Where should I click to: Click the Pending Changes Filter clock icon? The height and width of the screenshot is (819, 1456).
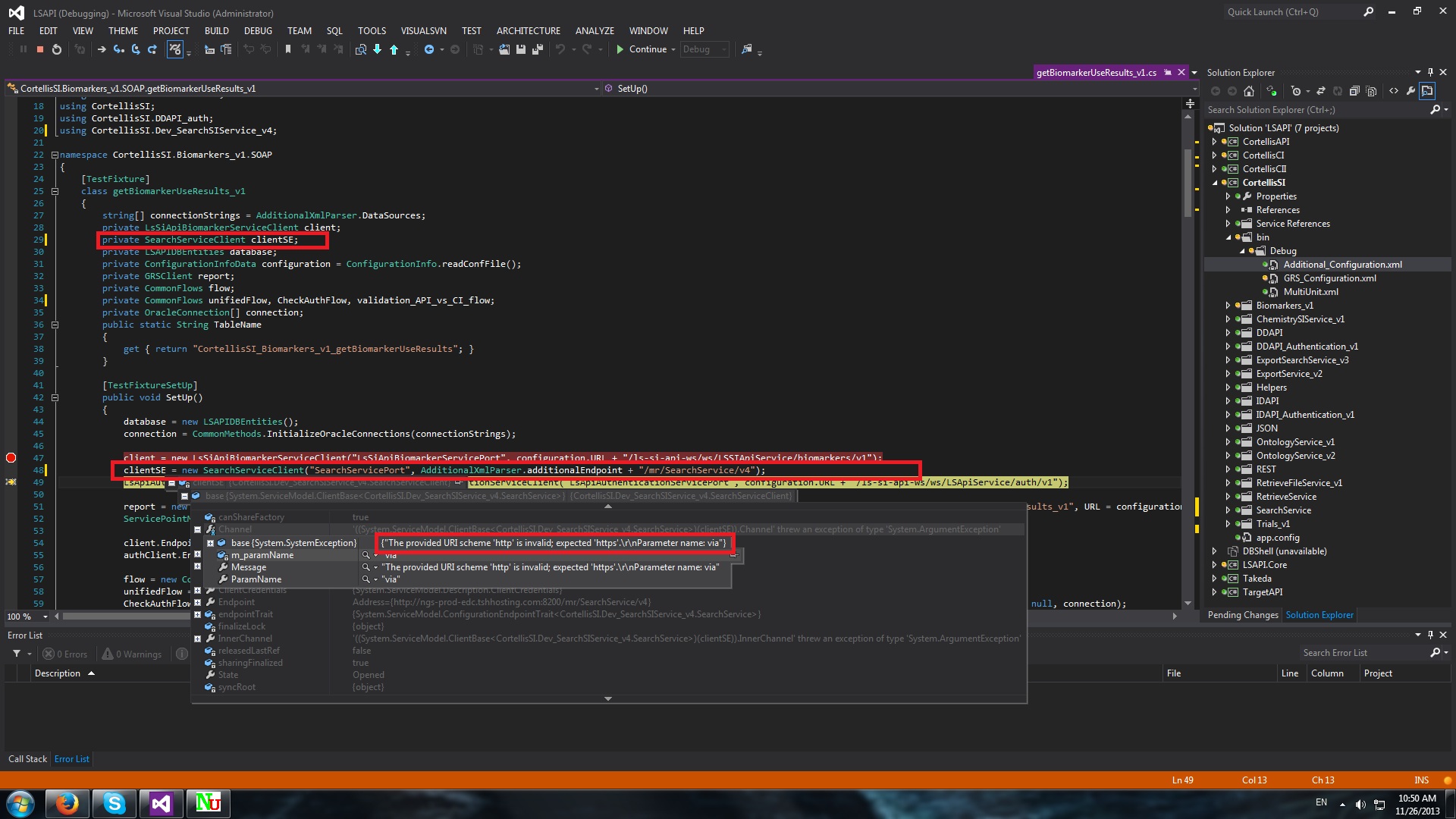tap(1296, 91)
